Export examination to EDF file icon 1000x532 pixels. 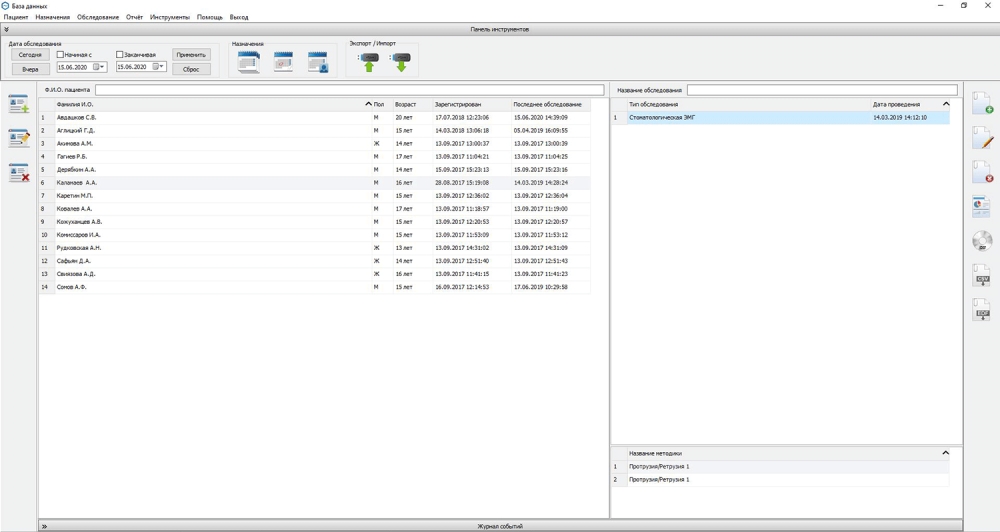(x=982, y=310)
